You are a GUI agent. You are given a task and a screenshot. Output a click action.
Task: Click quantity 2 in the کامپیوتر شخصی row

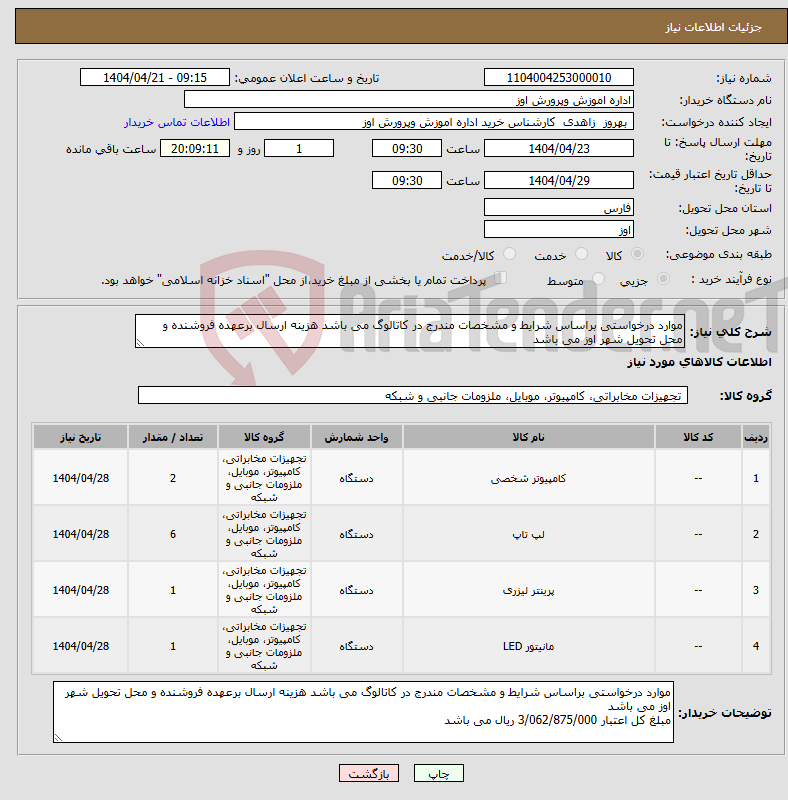pos(173,478)
